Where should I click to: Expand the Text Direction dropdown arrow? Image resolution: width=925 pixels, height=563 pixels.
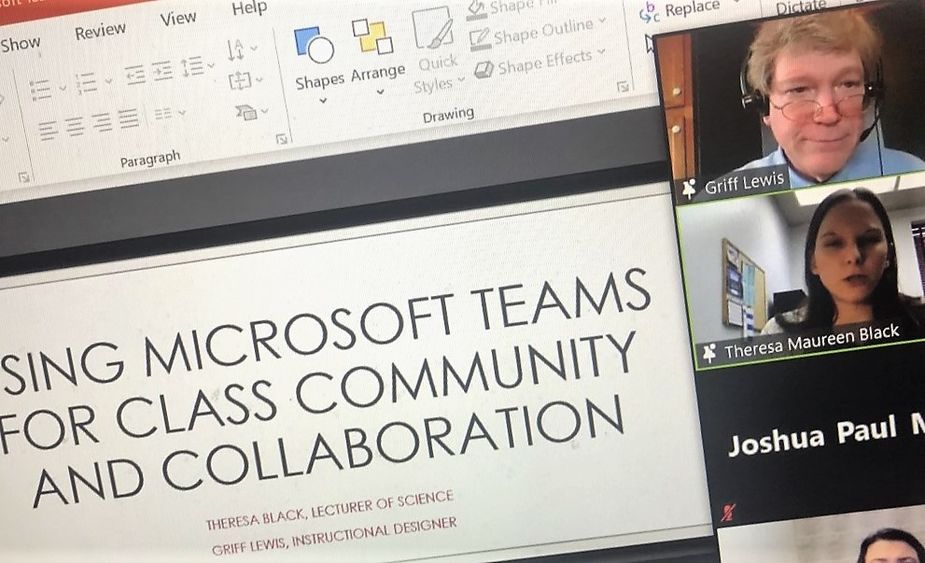pos(254,47)
